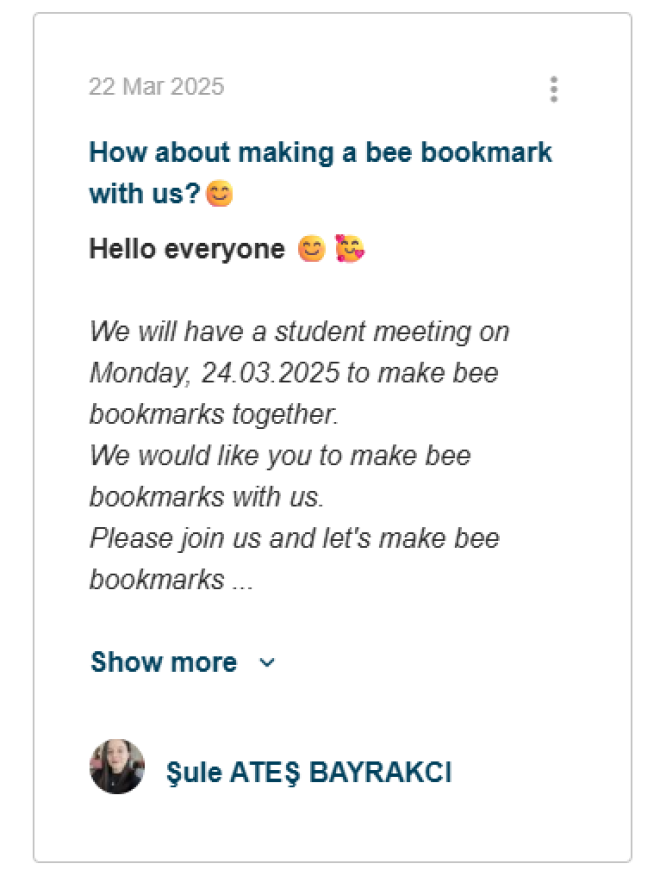Click the smiling emoji in the title

click(219, 194)
